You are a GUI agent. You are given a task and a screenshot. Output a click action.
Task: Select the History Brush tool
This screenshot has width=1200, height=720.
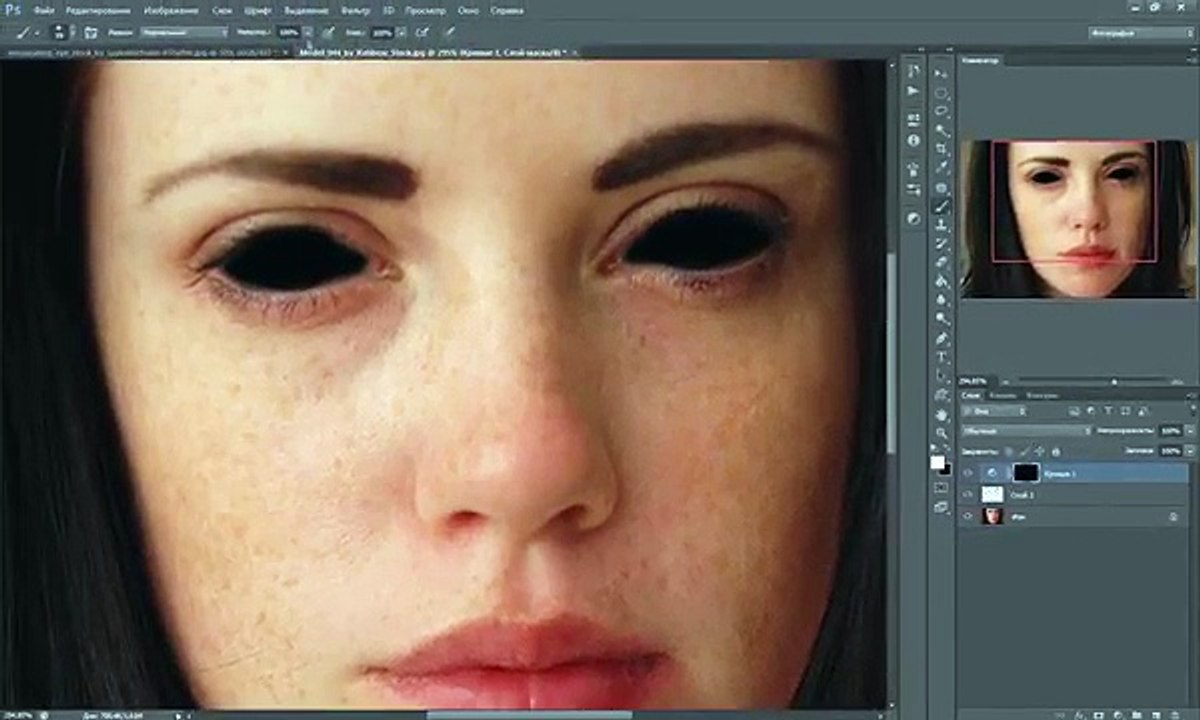pos(941,244)
